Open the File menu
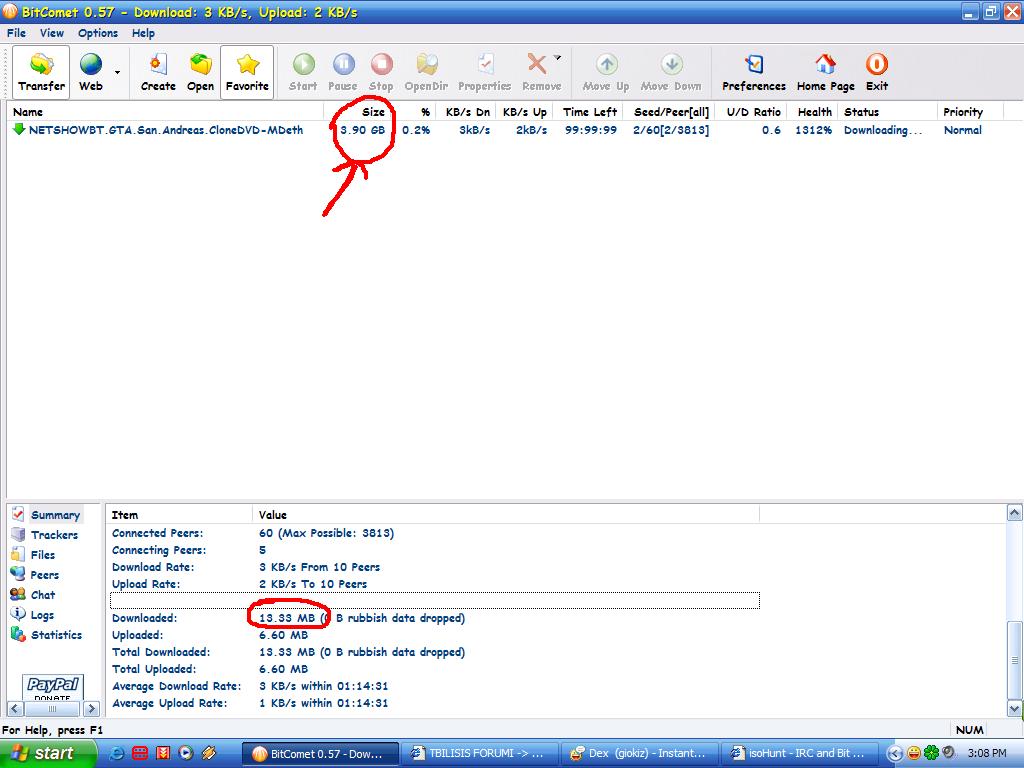Image resolution: width=1024 pixels, height=768 pixels. [16, 33]
